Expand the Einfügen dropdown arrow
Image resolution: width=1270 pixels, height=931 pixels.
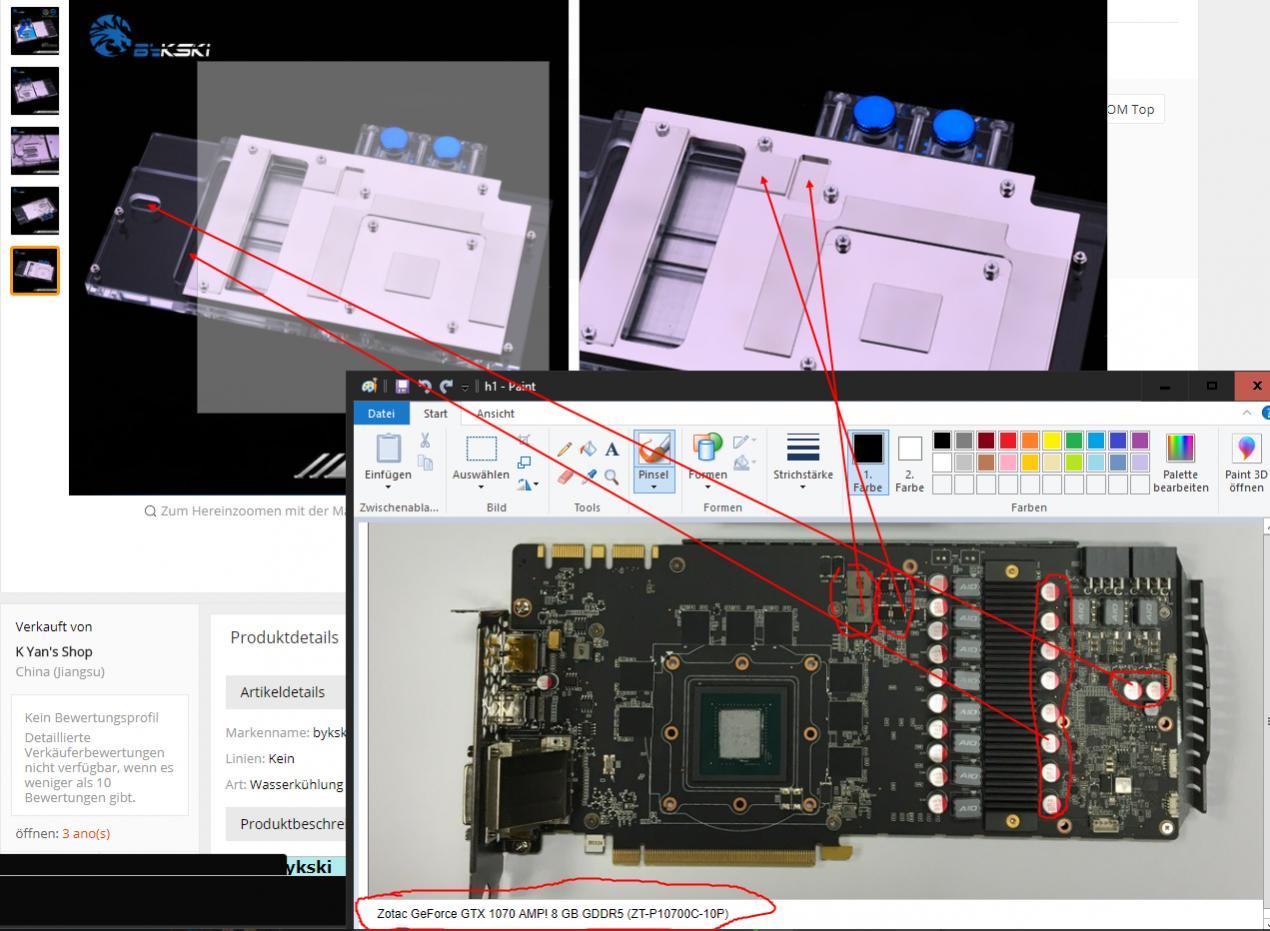[387, 488]
